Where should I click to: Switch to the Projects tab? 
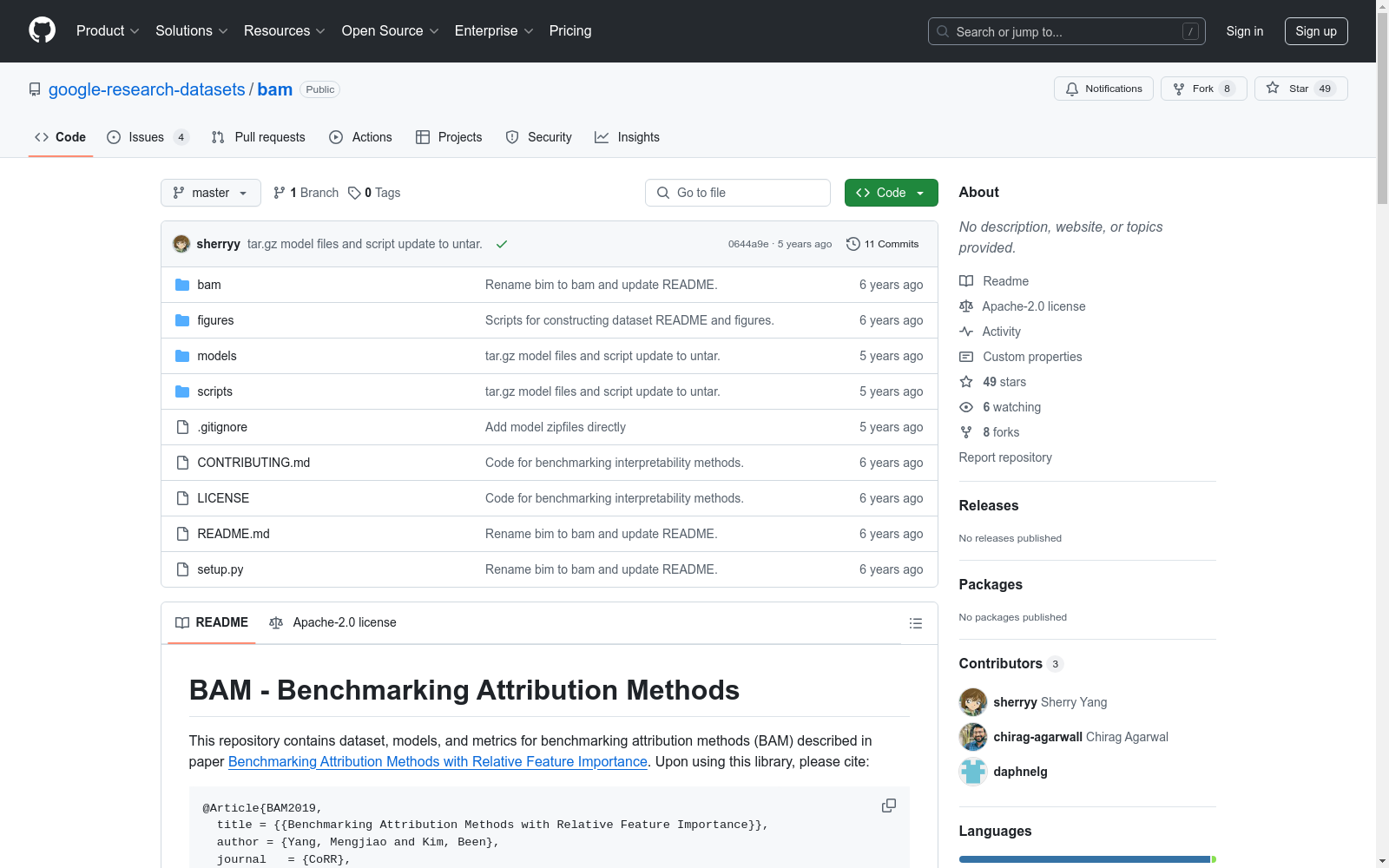point(449,137)
